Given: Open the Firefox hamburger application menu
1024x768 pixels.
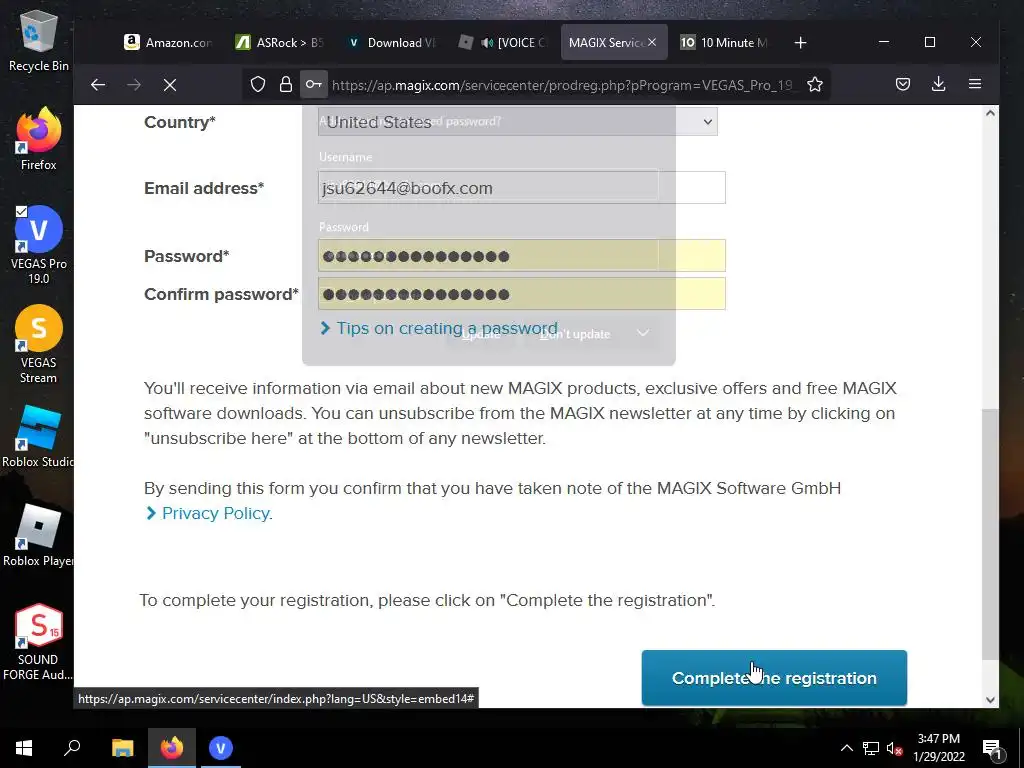Looking at the screenshot, I should pos(974,84).
